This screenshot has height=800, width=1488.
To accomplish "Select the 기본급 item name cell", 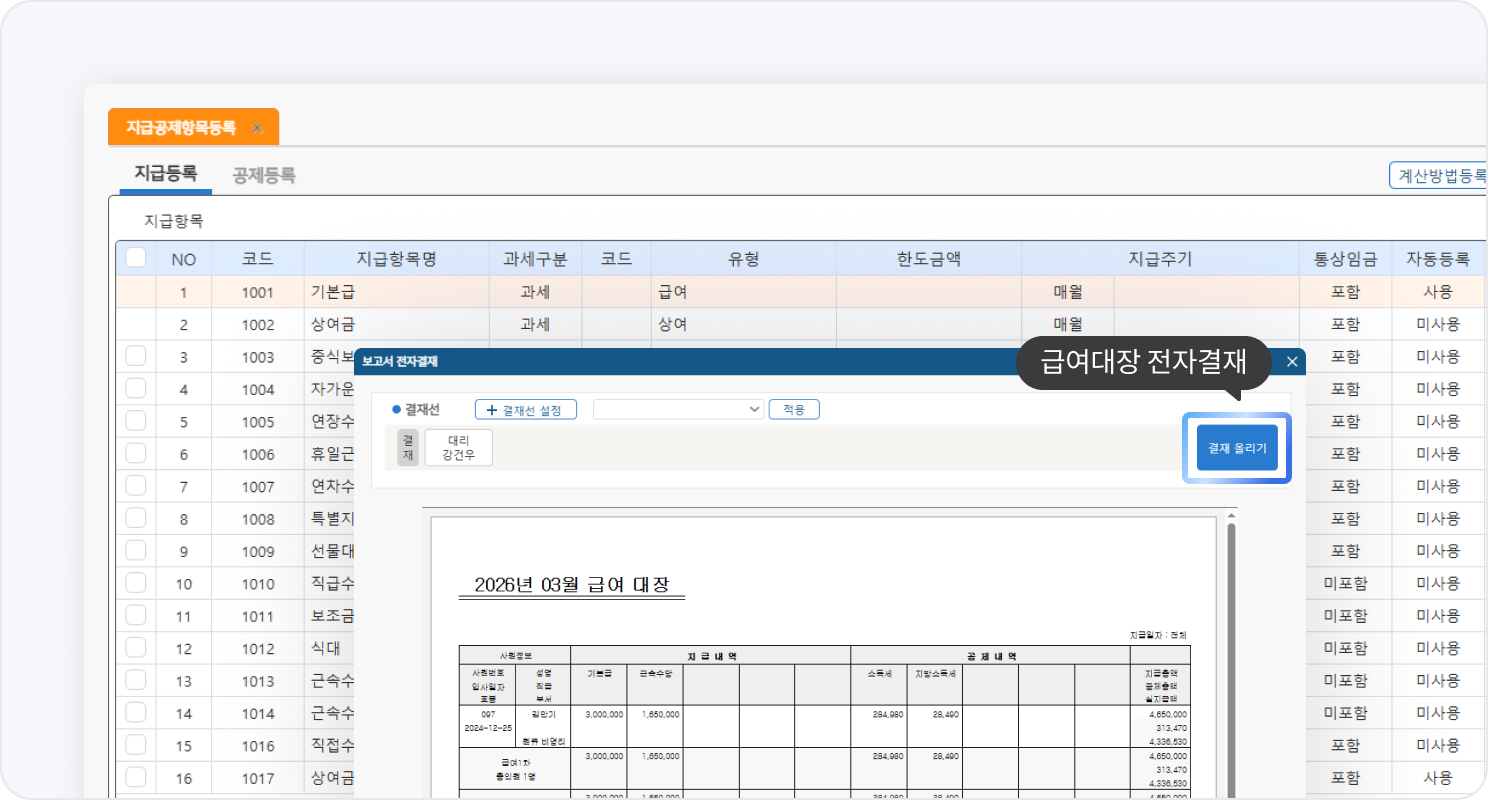I will [x=397, y=293].
